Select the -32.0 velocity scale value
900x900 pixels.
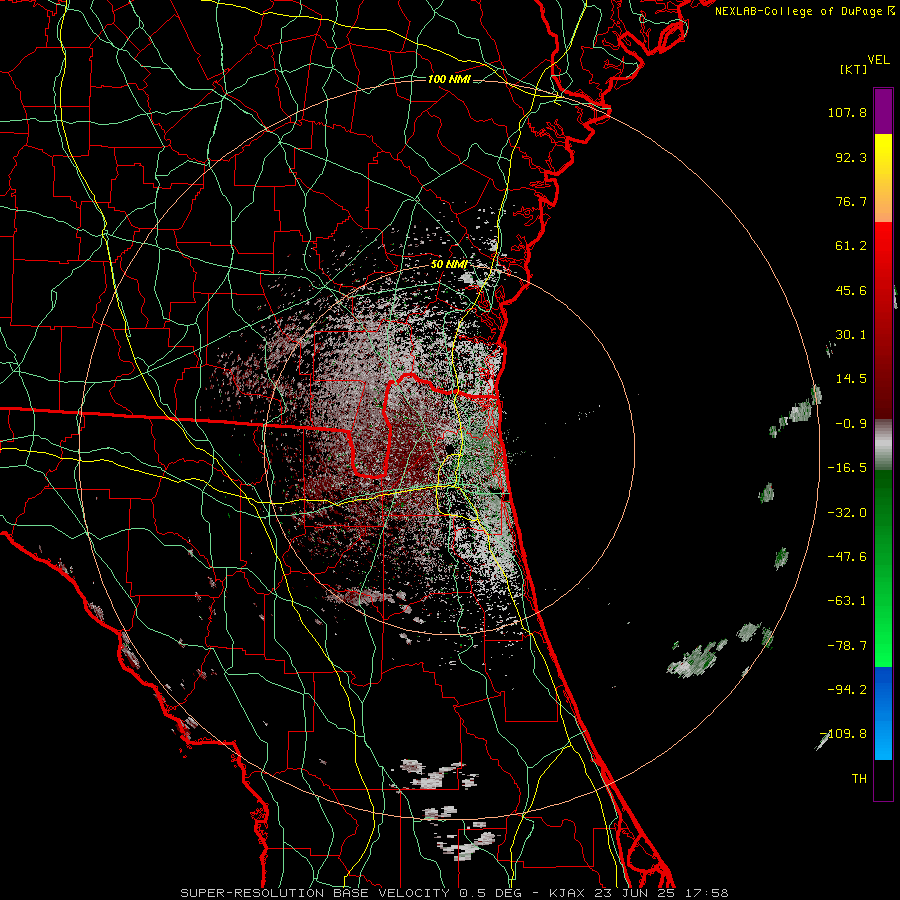click(x=847, y=513)
